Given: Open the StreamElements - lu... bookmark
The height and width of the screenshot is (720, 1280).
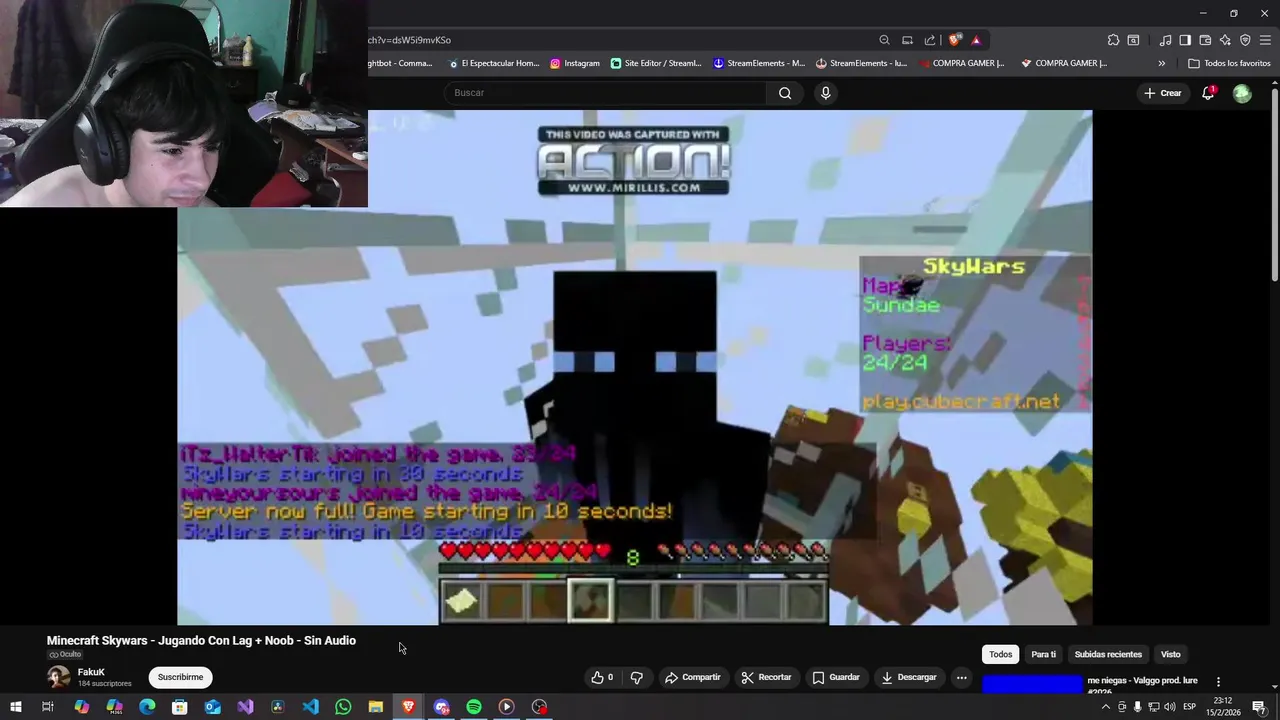Looking at the screenshot, I should (861, 63).
